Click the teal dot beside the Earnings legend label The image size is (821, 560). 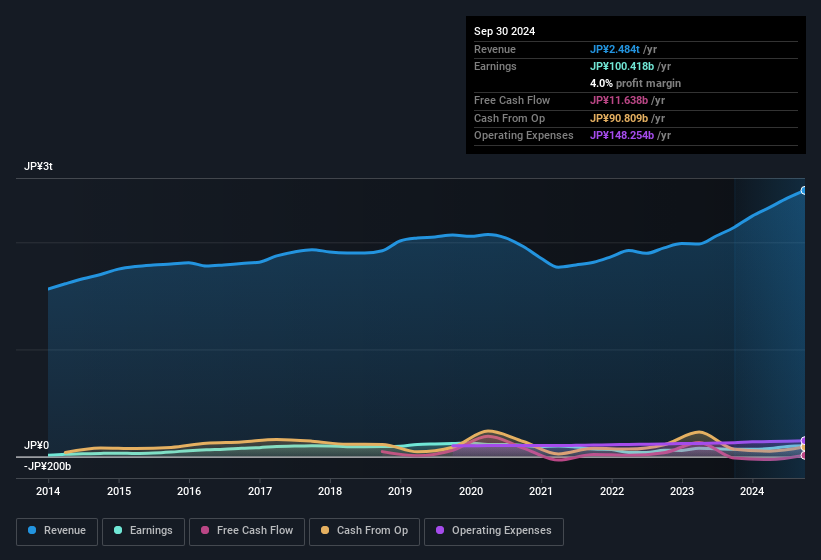[x=118, y=531]
